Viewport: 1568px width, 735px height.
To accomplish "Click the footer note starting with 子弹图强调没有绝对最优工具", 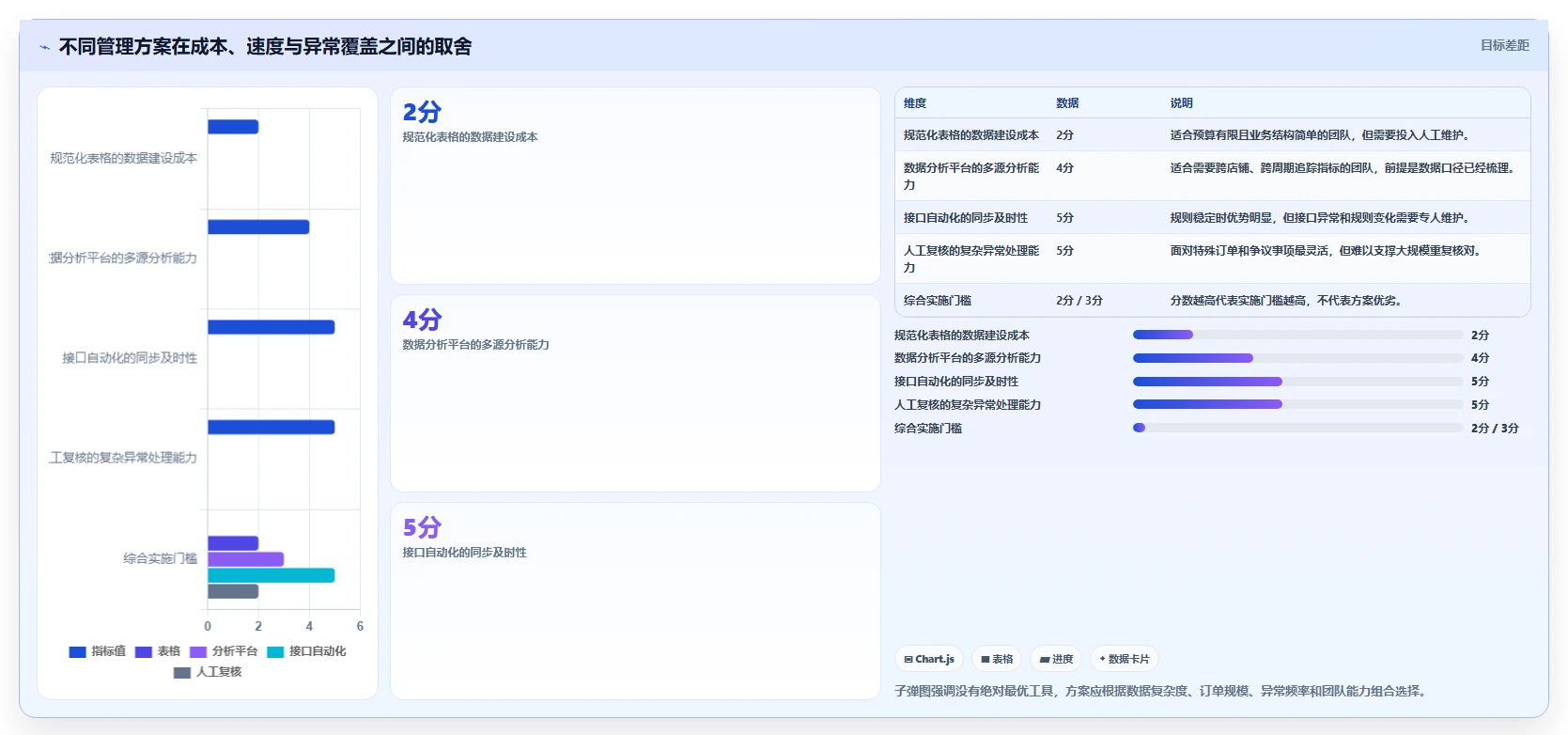I will (x=1162, y=691).
